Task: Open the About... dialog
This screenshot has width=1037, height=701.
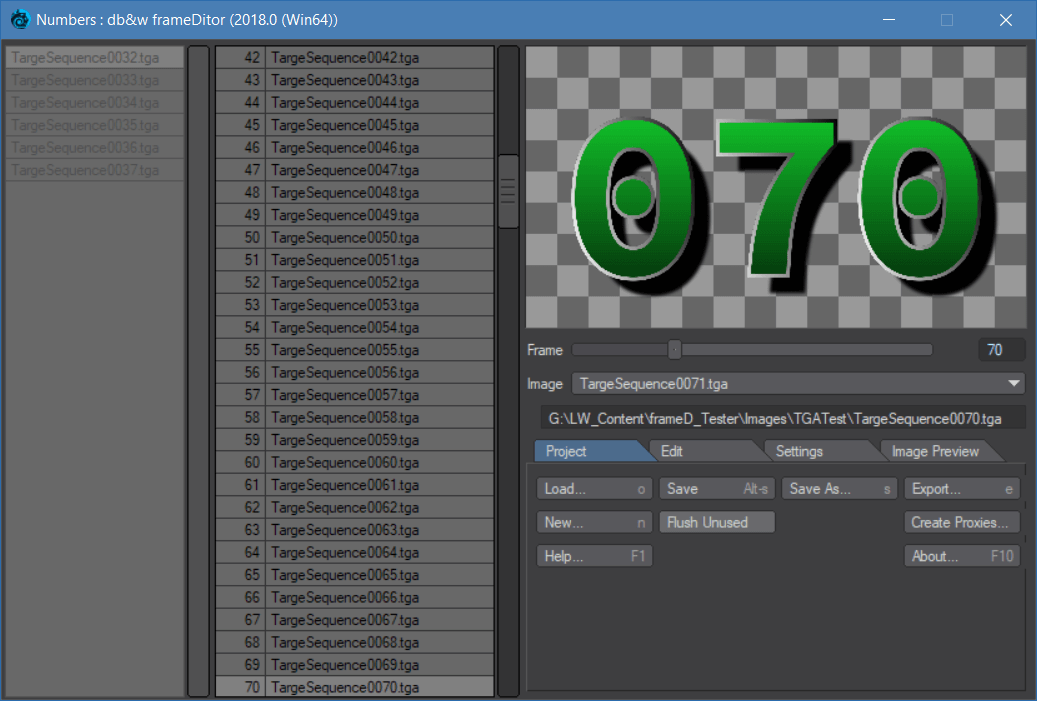Action: [x=961, y=556]
